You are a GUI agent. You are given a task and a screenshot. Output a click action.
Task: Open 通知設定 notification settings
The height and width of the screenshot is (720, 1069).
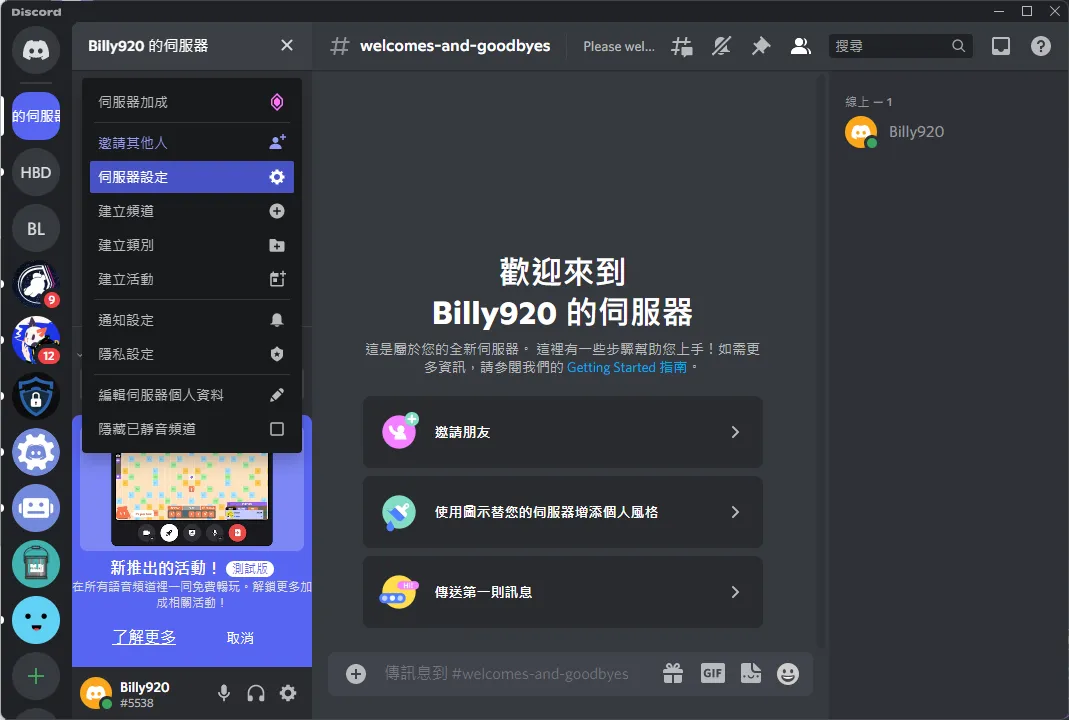click(x=192, y=320)
